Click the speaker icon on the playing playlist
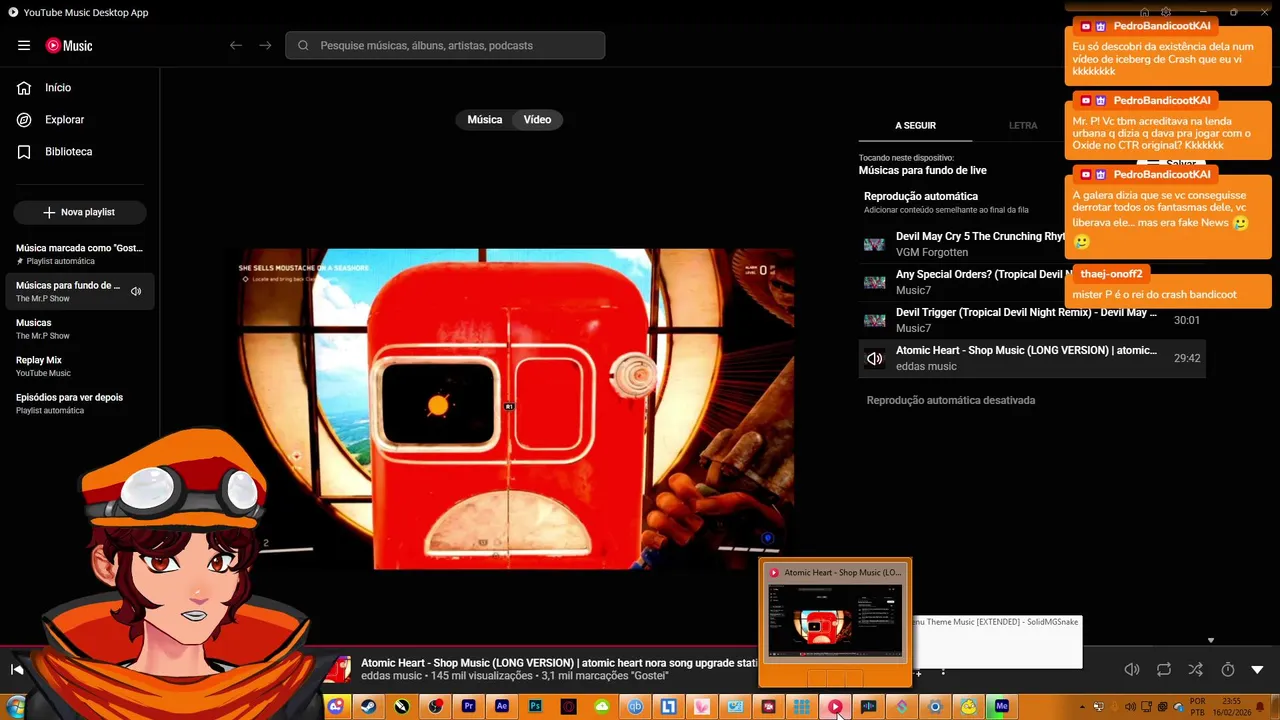This screenshot has height=720, width=1280. 136,292
